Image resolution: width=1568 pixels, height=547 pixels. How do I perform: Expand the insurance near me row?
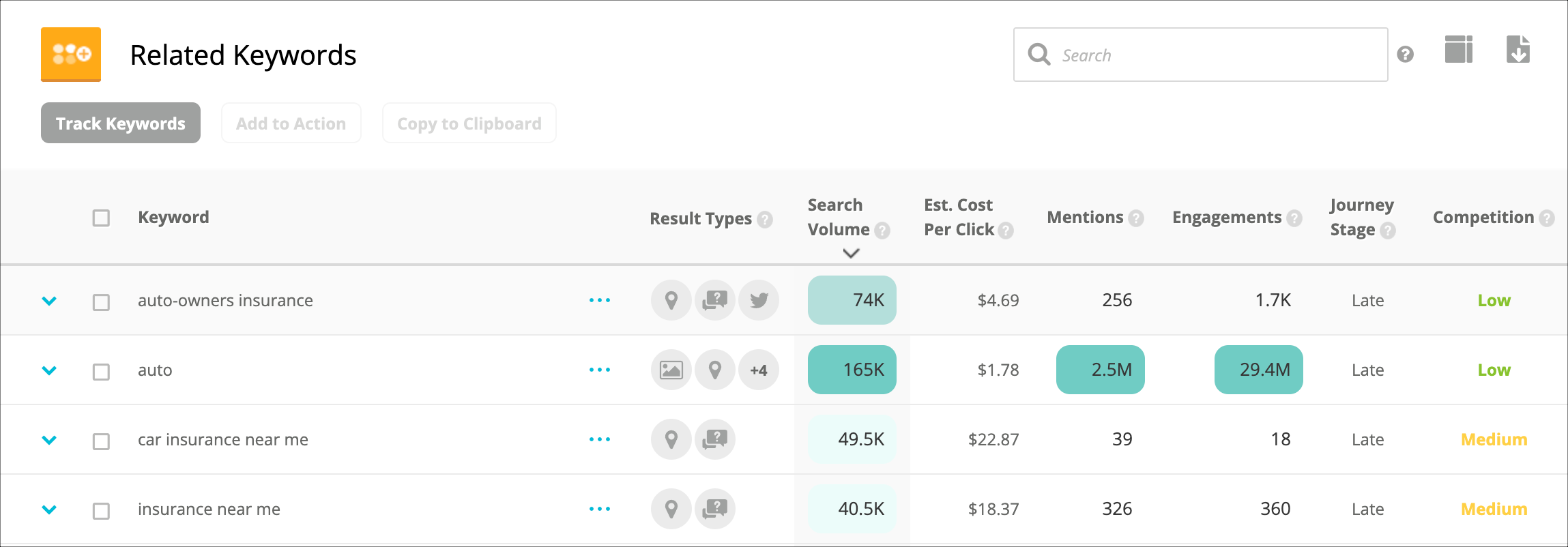tap(49, 509)
